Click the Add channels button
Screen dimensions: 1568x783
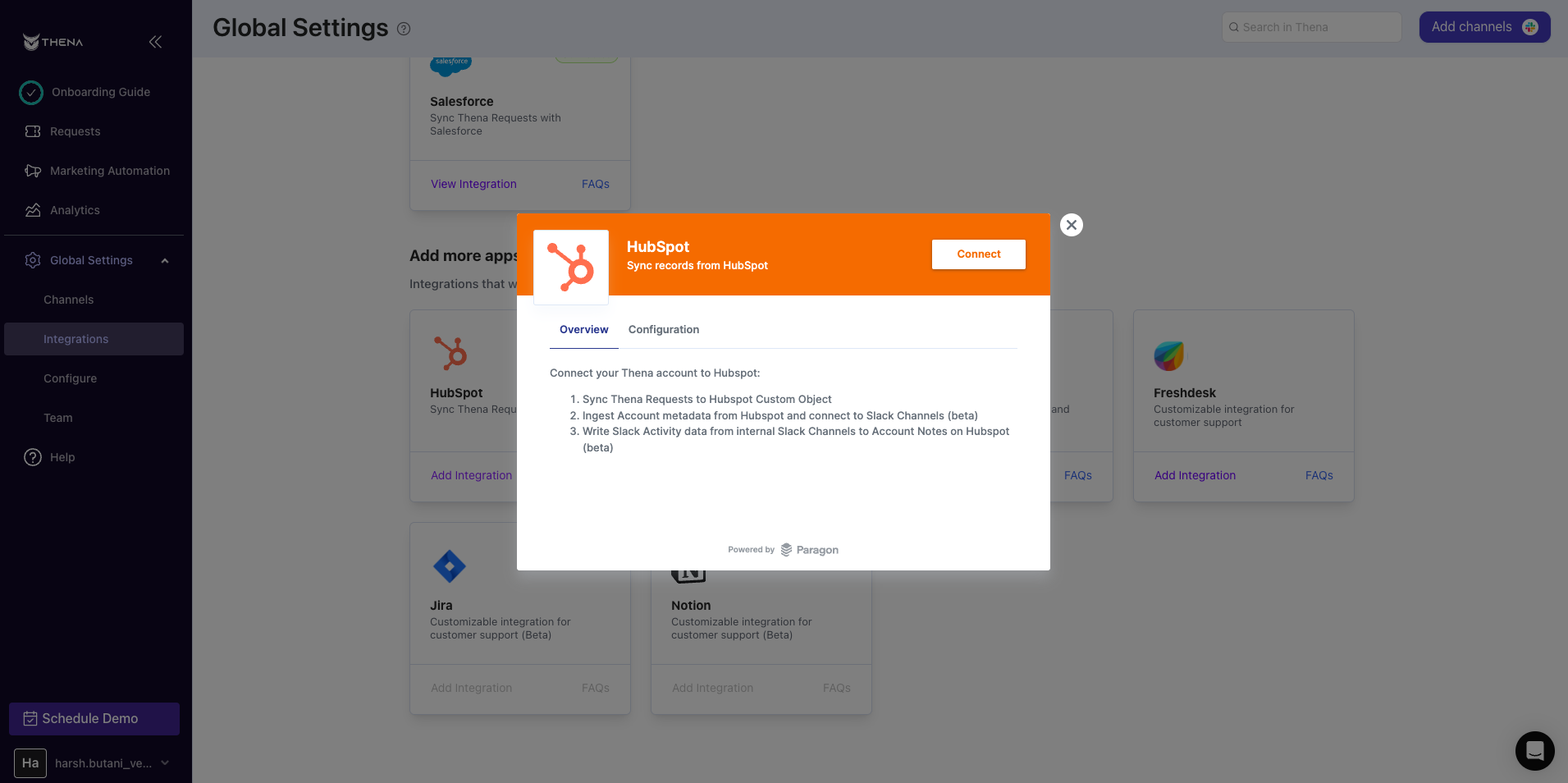click(1484, 27)
